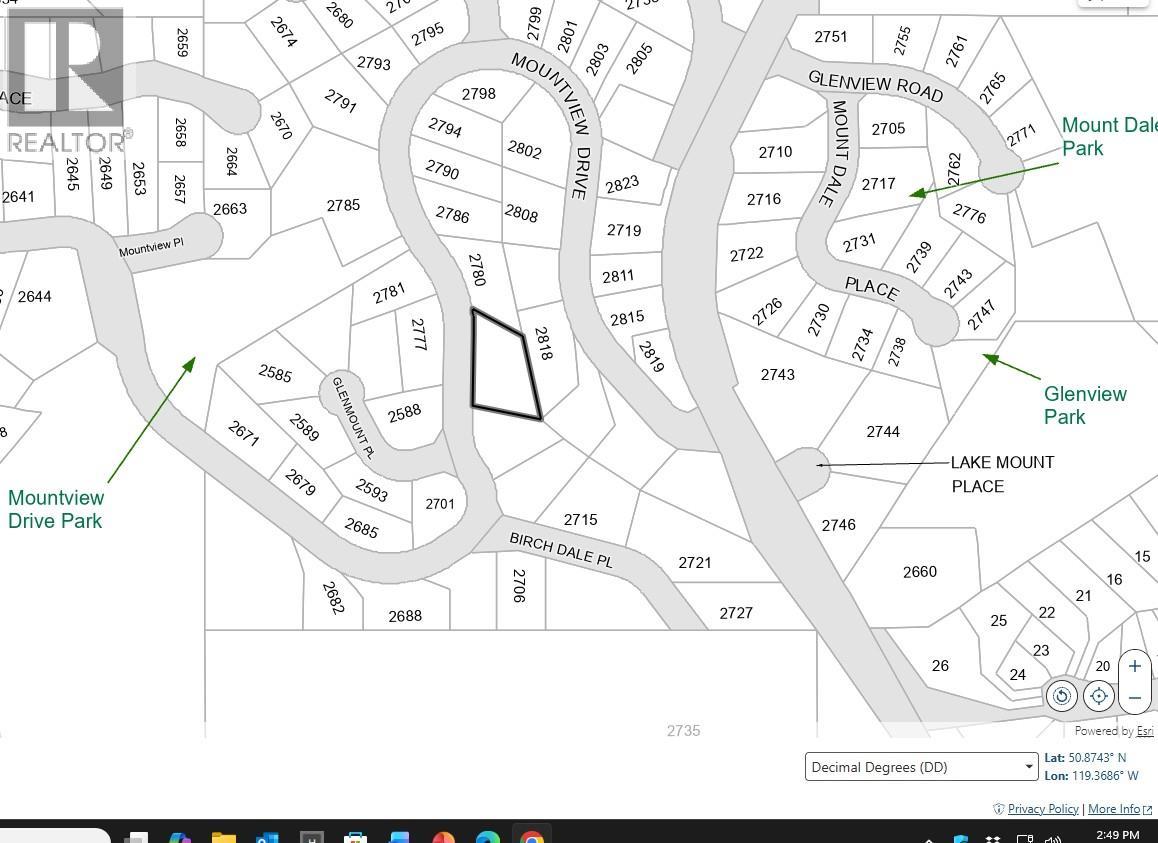Click the Mount Dale Park label
Image resolution: width=1158 pixels, height=843 pixels.
(x=1109, y=137)
